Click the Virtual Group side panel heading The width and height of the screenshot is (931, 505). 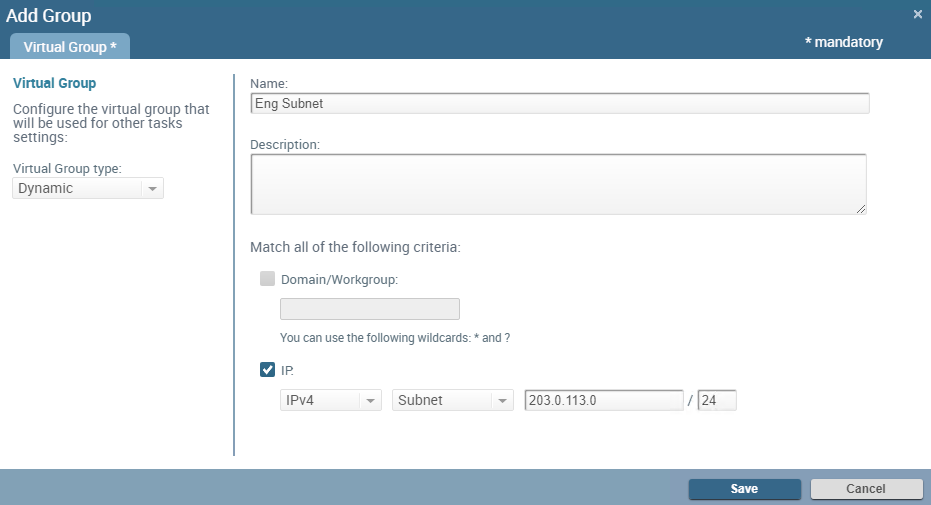(x=54, y=83)
